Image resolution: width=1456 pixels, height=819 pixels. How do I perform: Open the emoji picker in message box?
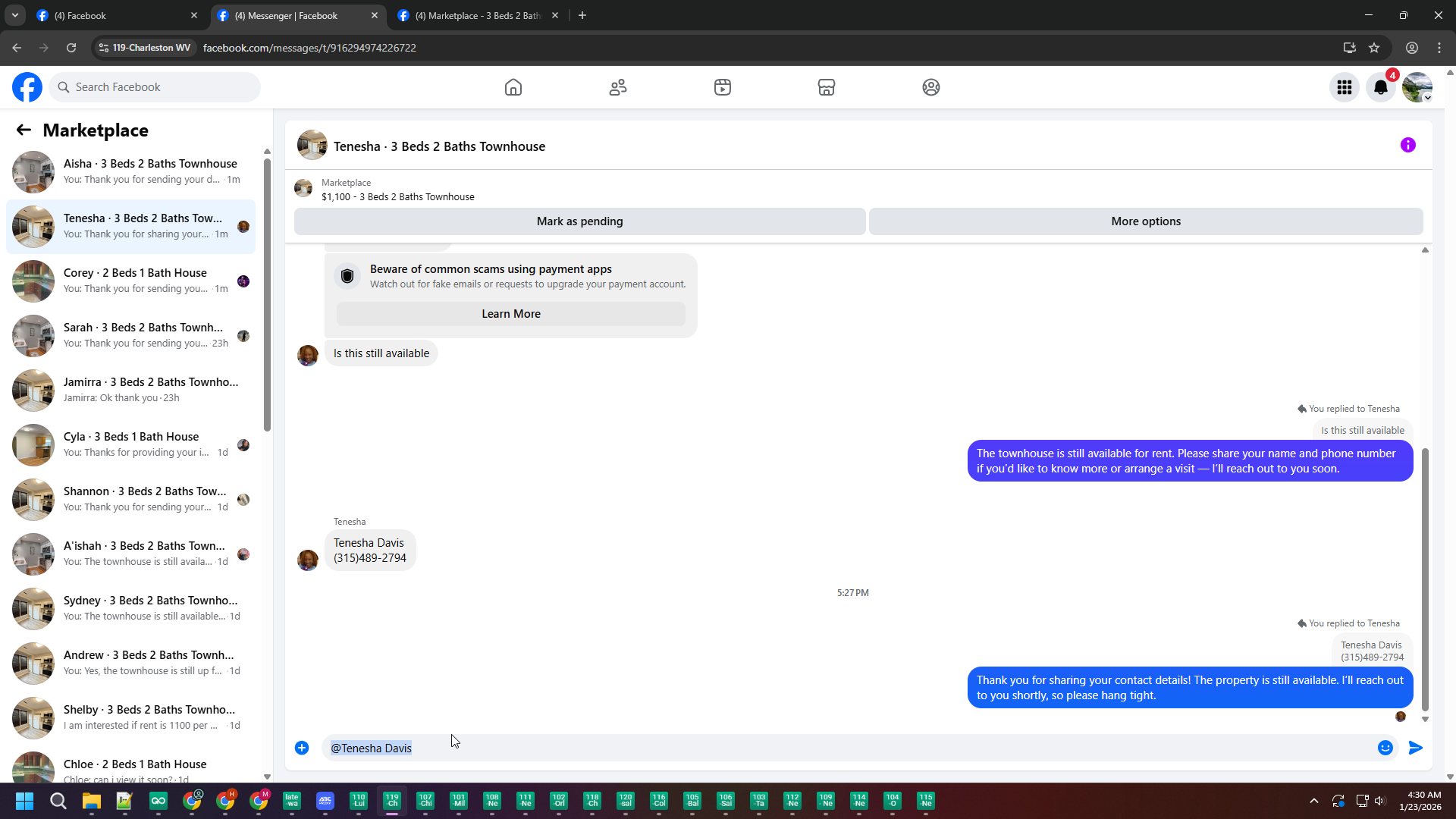coord(1385,748)
